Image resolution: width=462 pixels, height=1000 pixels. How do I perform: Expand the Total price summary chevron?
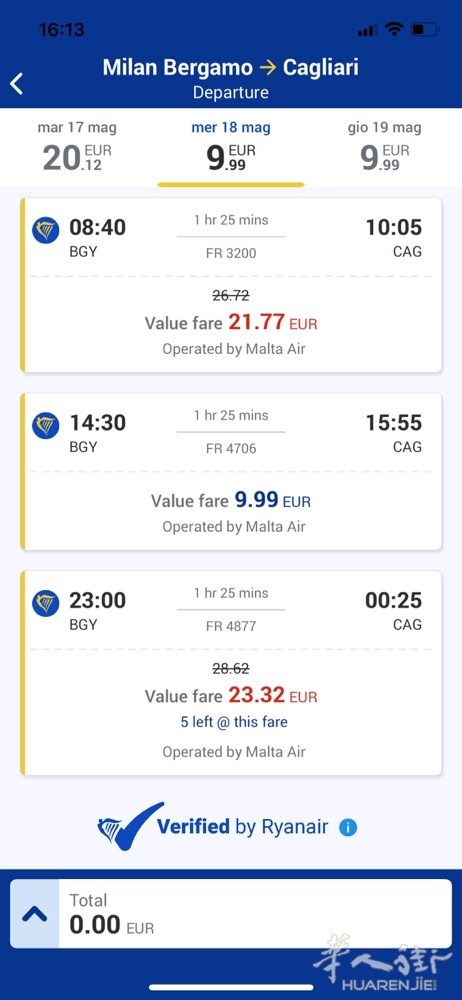pos(34,914)
